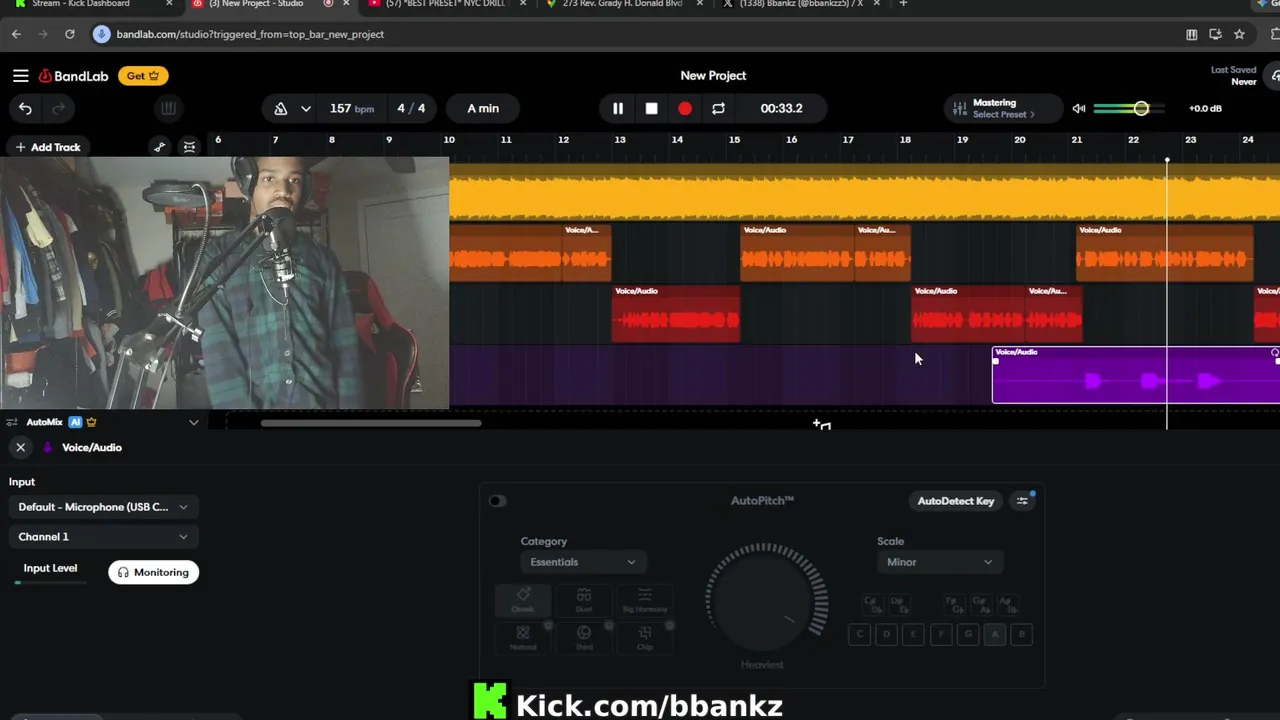Edit the 157 bpm tempo field
Viewport: 1280px width, 720px height.
pos(352,108)
